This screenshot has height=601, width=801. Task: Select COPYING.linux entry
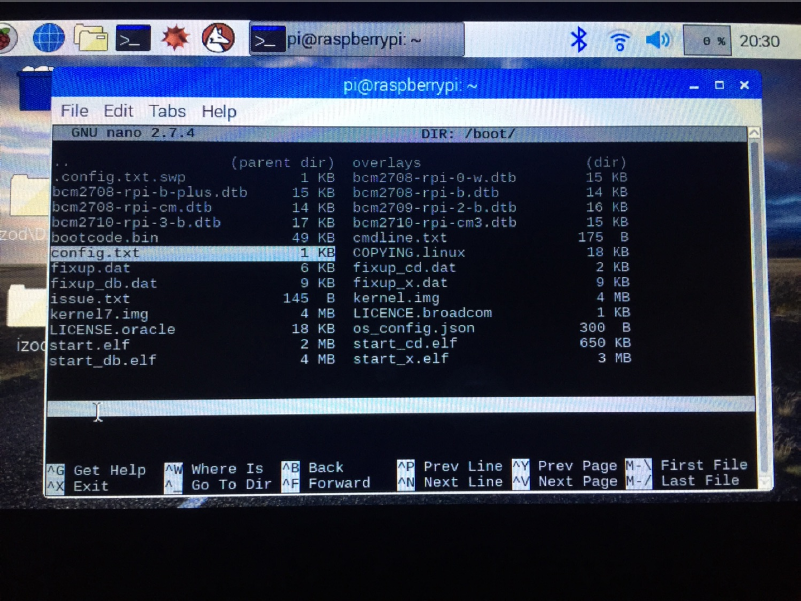[489, 252]
